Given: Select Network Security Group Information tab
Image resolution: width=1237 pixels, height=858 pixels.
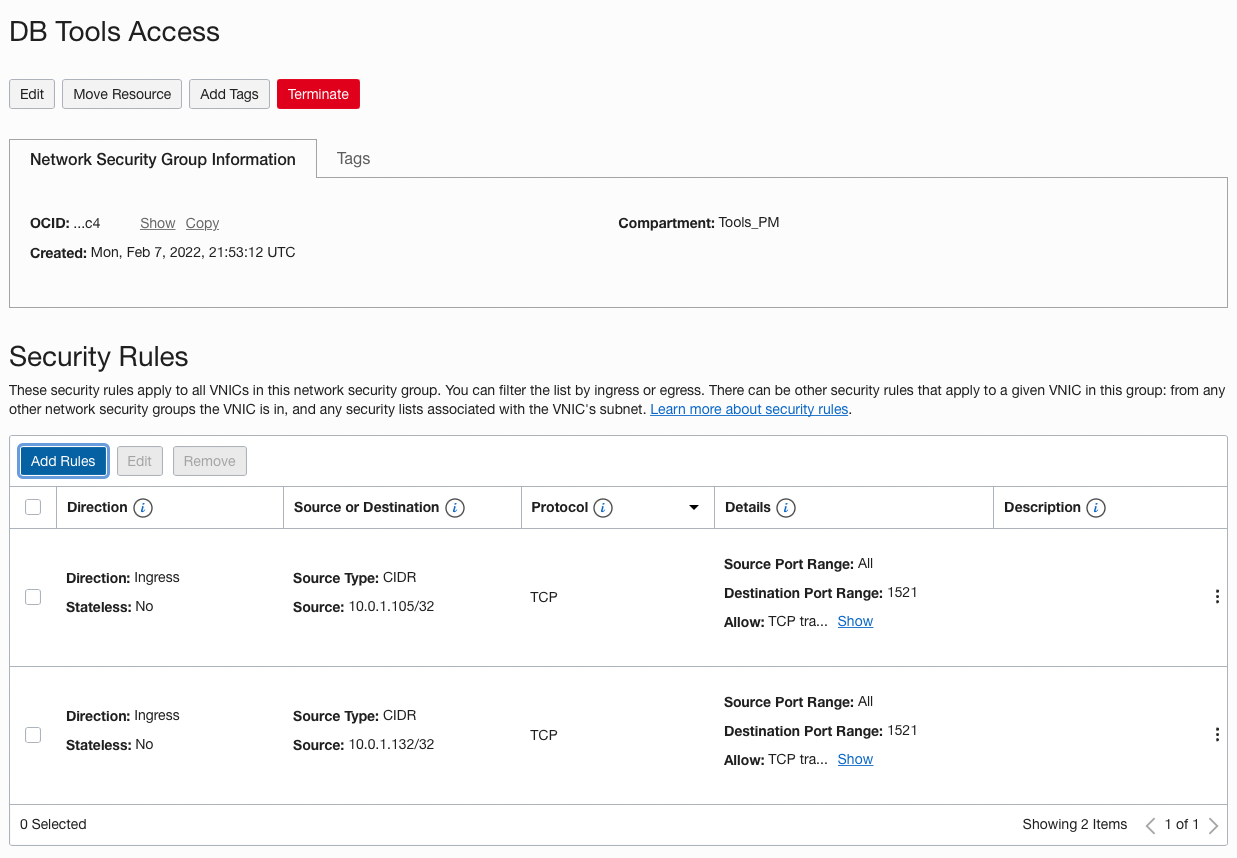Looking at the screenshot, I should click(163, 159).
